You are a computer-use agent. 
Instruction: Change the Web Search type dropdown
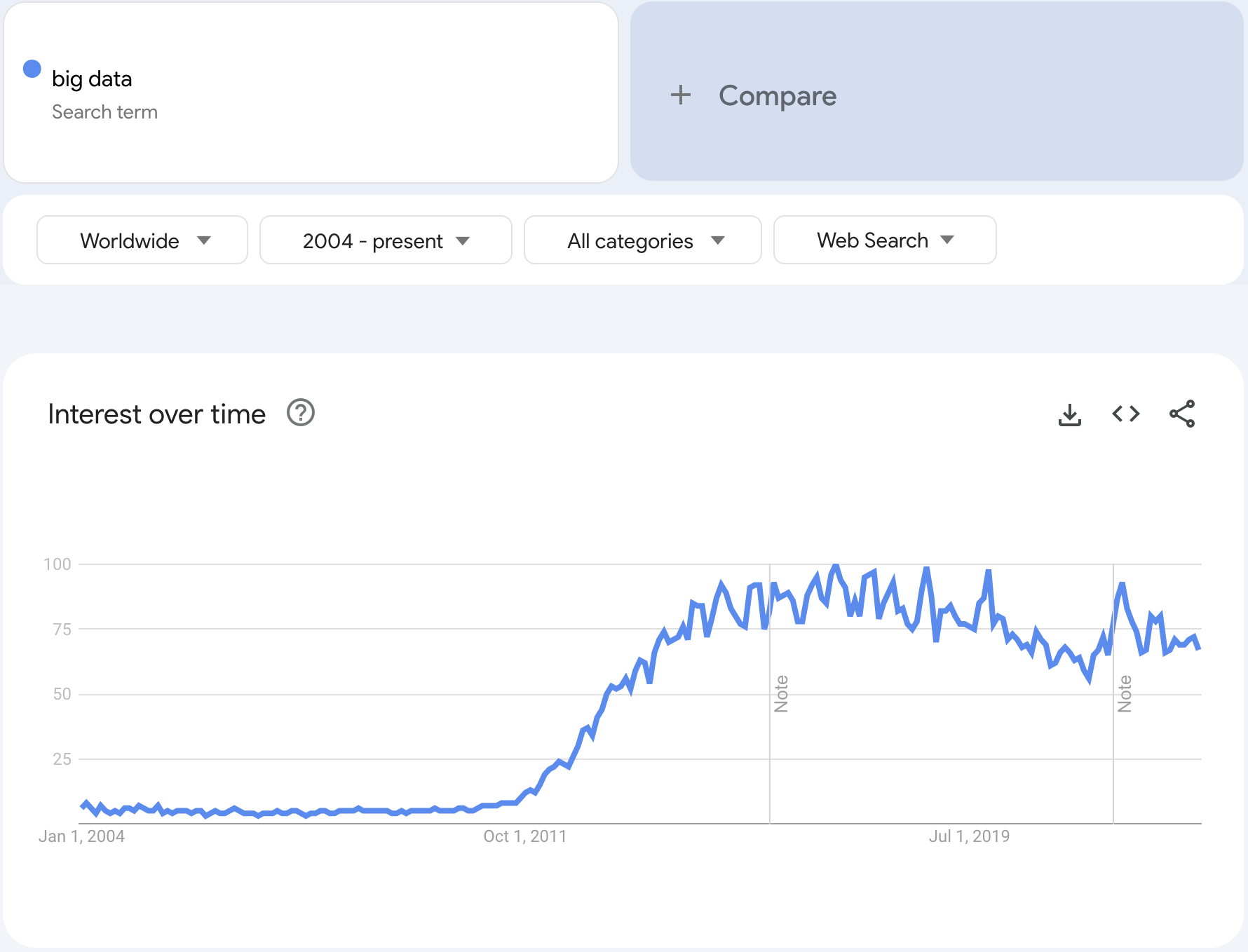click(884, 240)
